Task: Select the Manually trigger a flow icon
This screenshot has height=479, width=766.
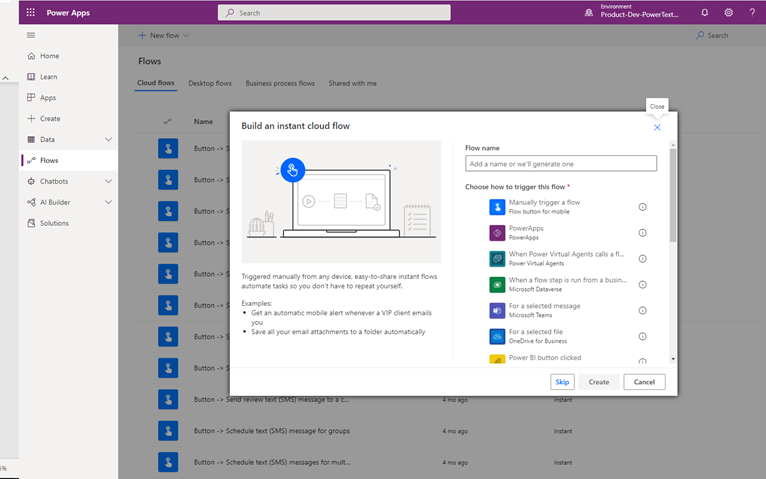Action: [497, 207]
